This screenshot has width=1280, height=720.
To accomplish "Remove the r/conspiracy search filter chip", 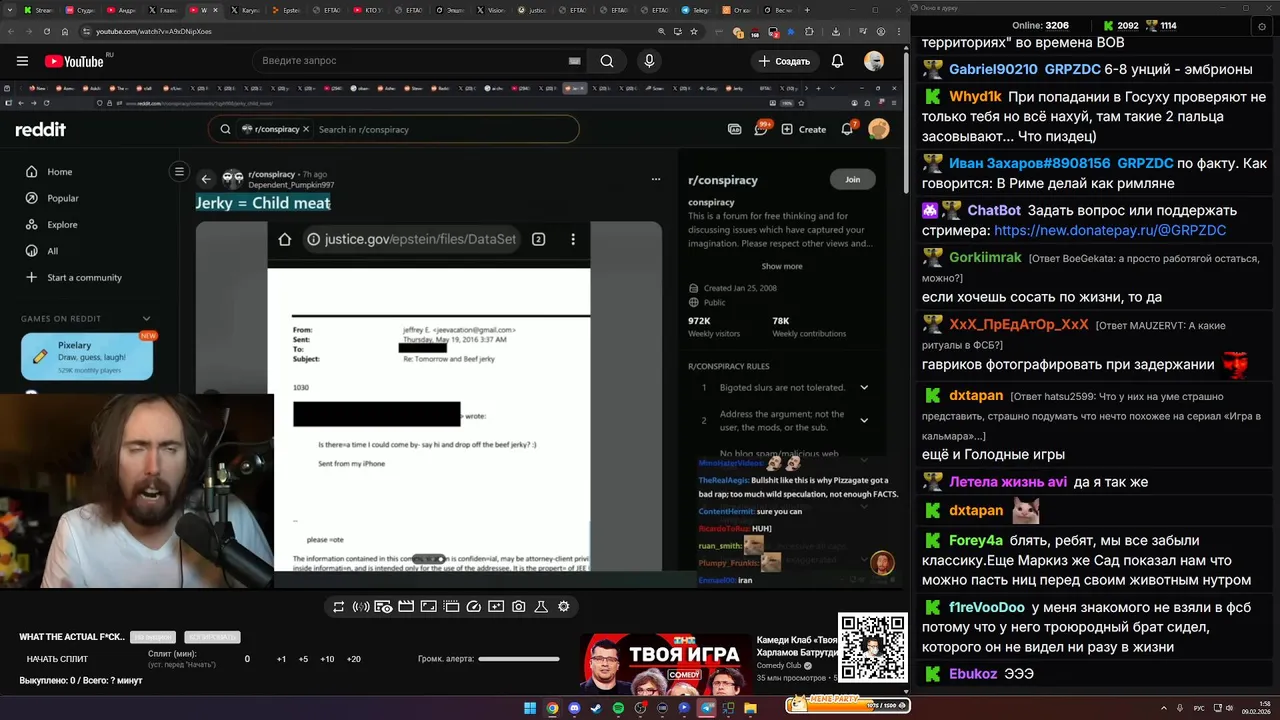I will [x=306, y=129].
